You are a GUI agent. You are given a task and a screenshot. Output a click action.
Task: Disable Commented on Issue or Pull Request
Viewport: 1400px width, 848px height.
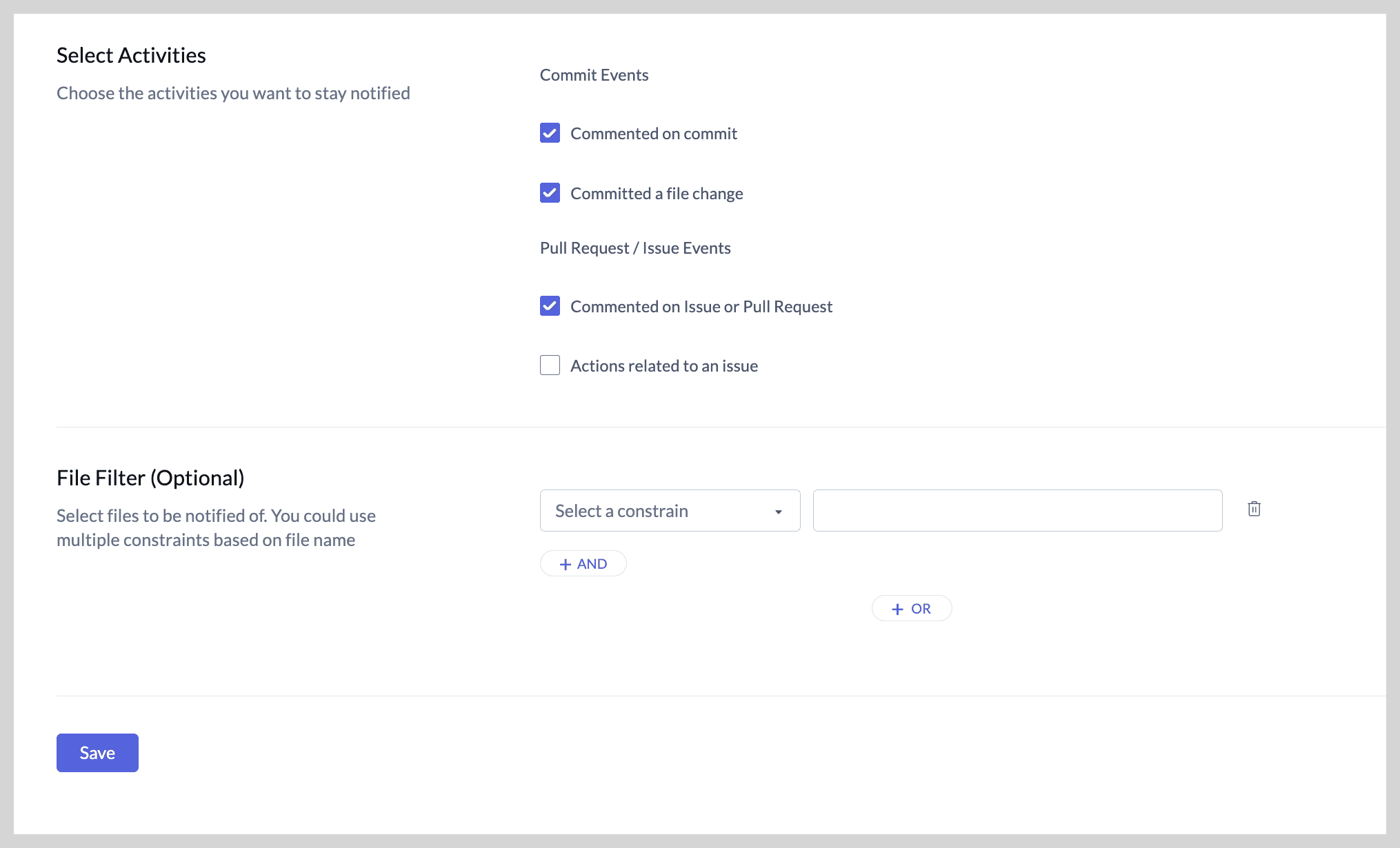(x=550, y=306)
